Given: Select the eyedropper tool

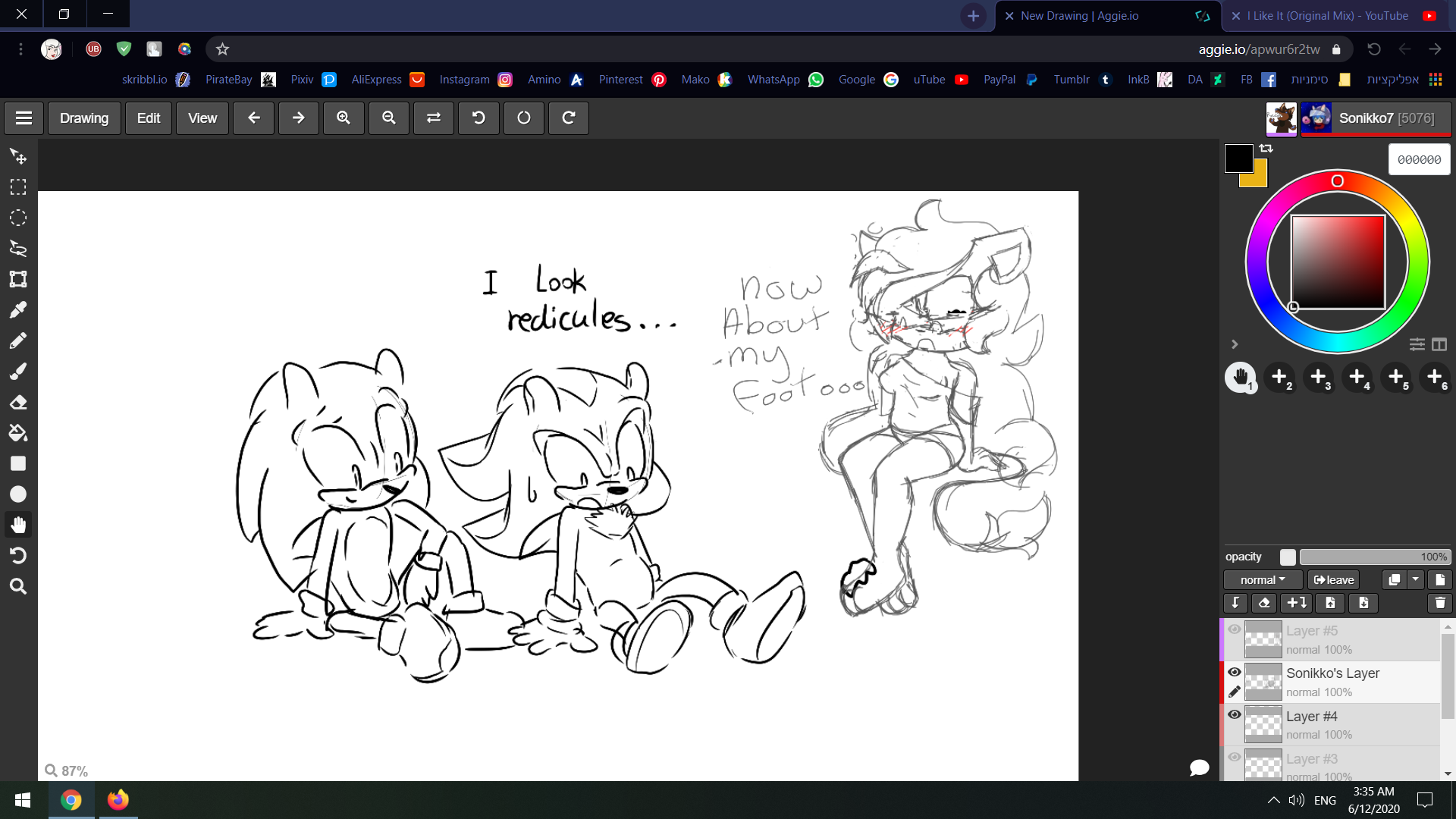Looking at the screenshot, I should click(18, 310).
